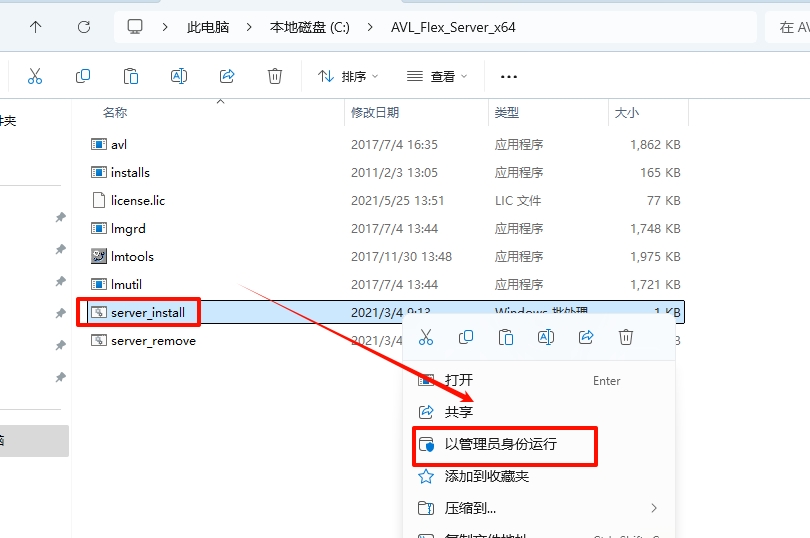This screenshot has height=538, width=810.
Task: Expand chevron after 本地磁盘 (C:) in address bar
Action: coord(370,27)
